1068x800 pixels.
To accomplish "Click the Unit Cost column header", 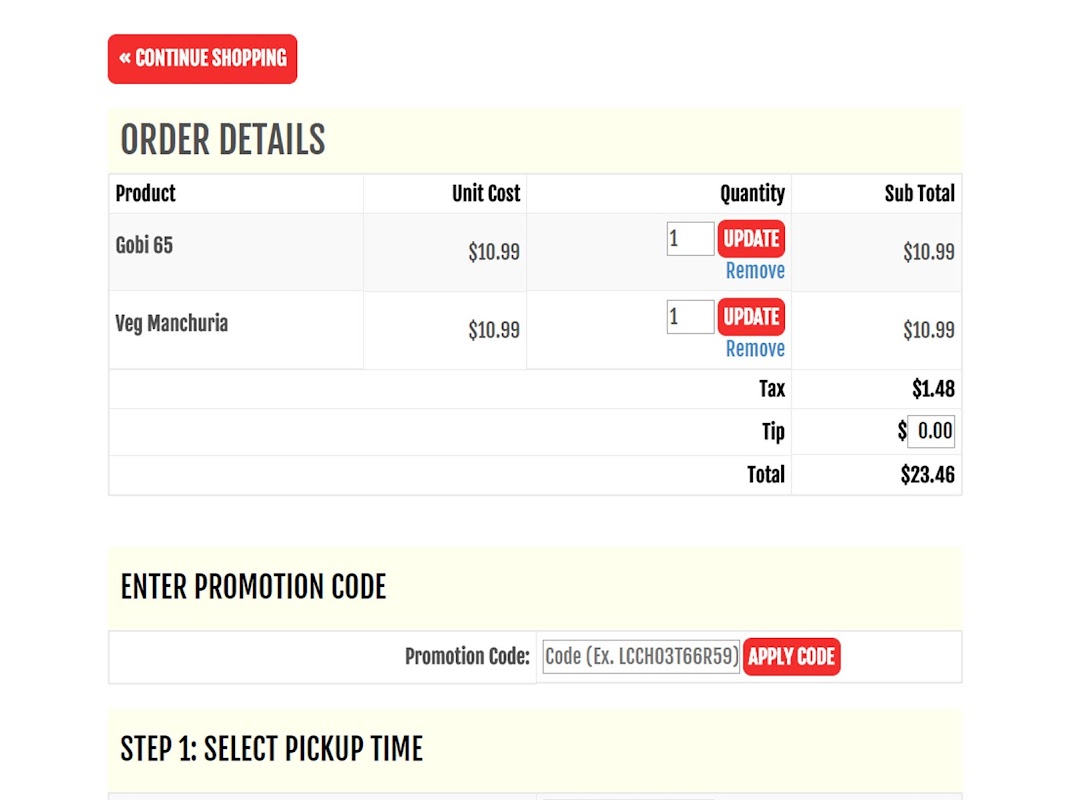I will point(485,194).
